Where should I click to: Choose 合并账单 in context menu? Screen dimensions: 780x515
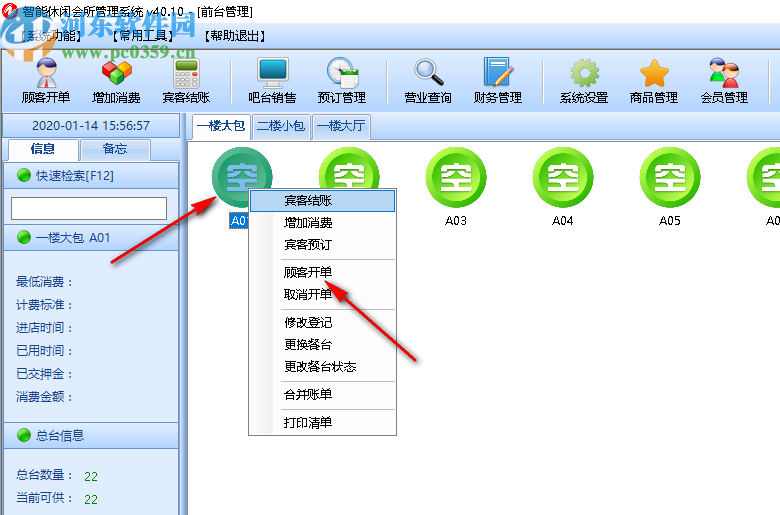tap(322, 395)
